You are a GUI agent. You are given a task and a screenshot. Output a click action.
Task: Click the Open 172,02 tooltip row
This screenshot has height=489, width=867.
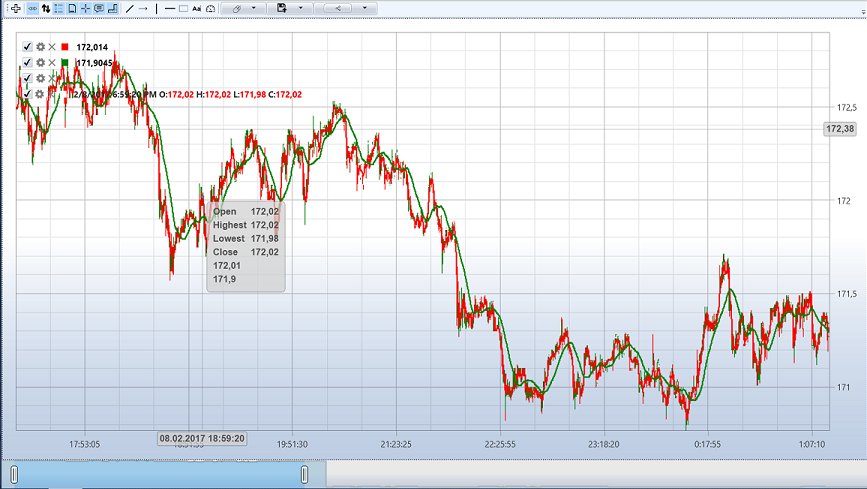point(246,211)
